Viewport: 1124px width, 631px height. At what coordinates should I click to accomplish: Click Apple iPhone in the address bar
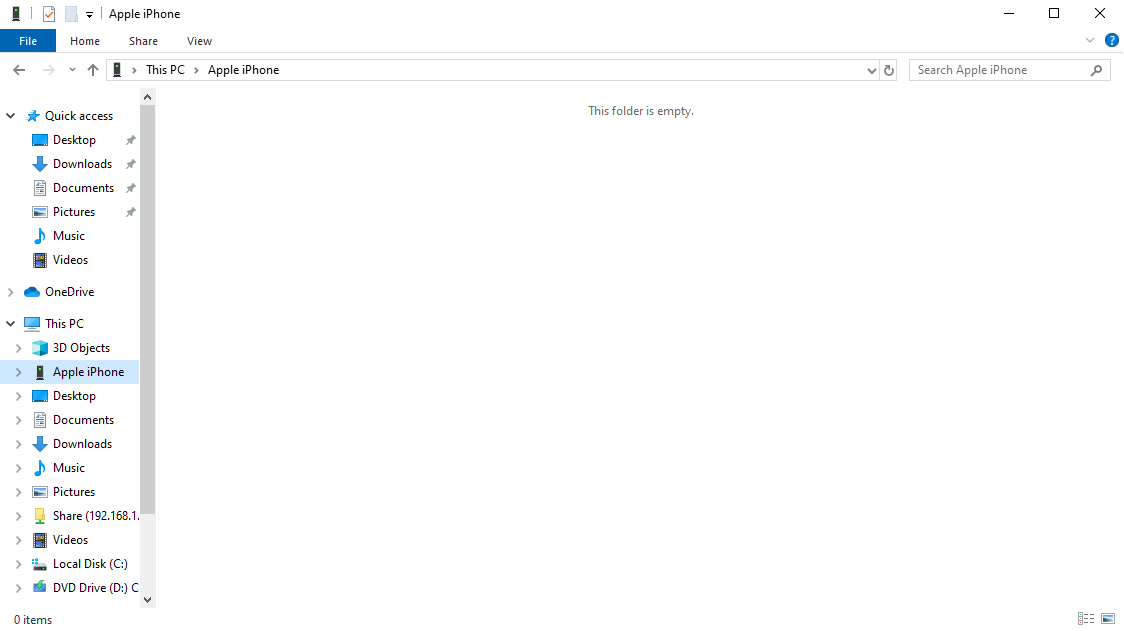(243, 70)
